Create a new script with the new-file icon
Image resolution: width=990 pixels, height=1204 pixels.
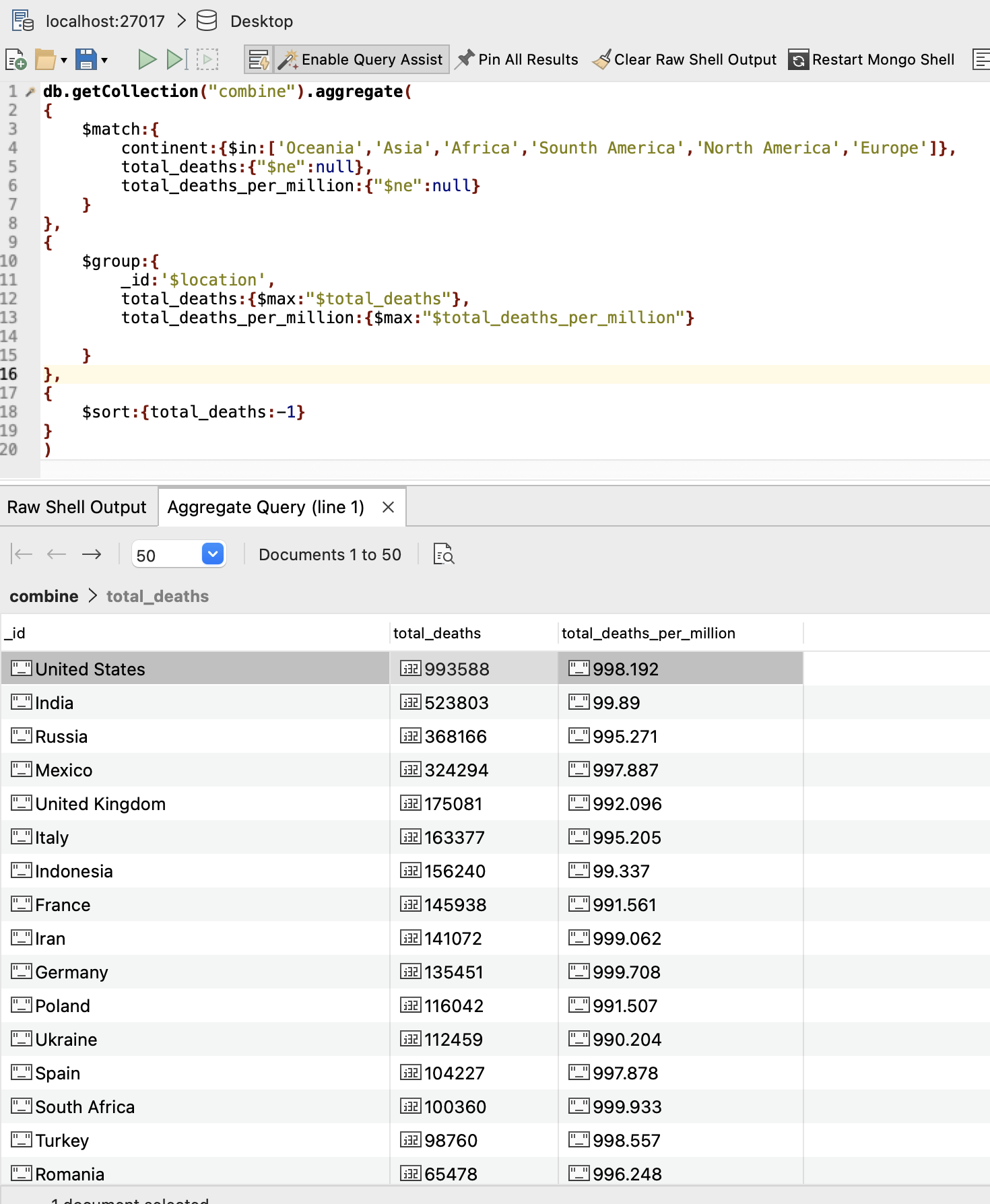pyautogui.click(x=15, y=60)
